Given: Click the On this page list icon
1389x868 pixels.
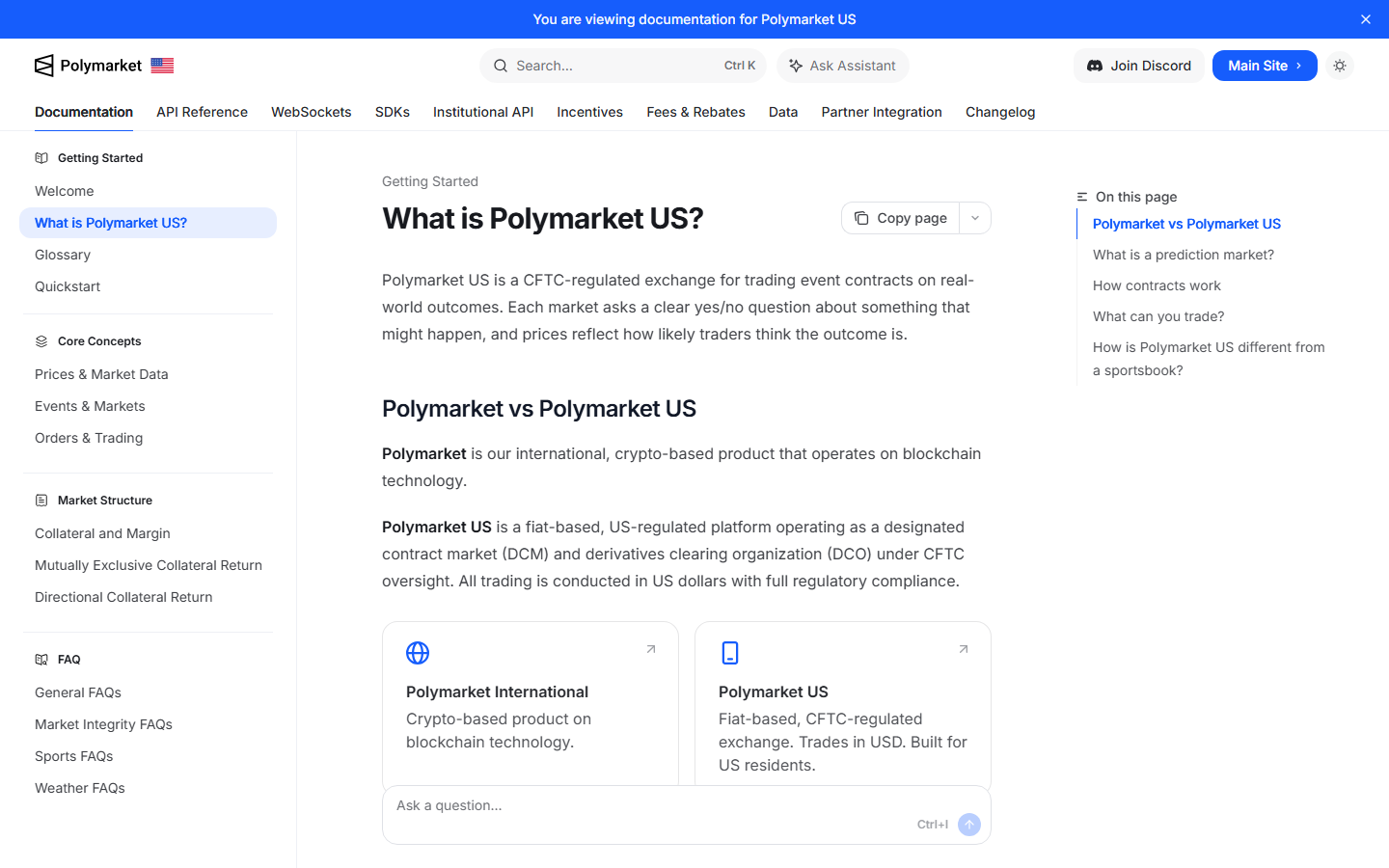Looking at the screenshot, I should click(x=1082, y=197).
